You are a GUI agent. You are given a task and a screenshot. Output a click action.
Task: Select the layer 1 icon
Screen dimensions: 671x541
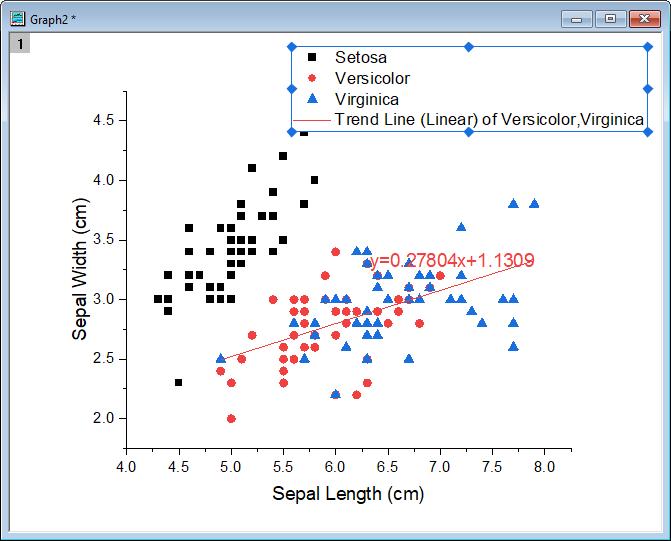tap(19, 42)
